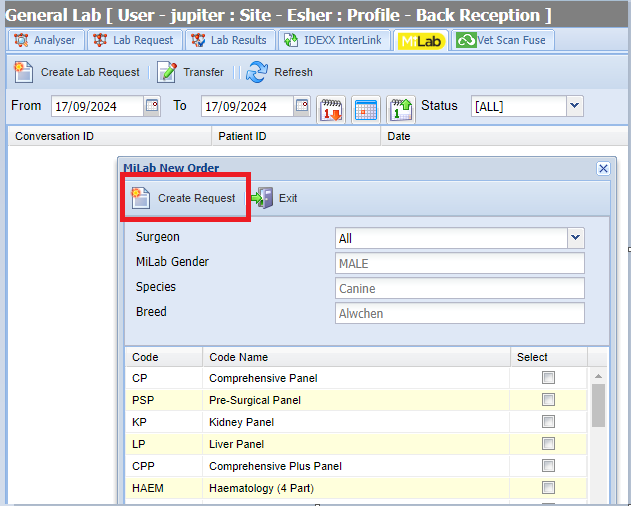Select the Haematology (4 Part) row name
Viewport: 631px width, 506px height.
tap(261, 488)
